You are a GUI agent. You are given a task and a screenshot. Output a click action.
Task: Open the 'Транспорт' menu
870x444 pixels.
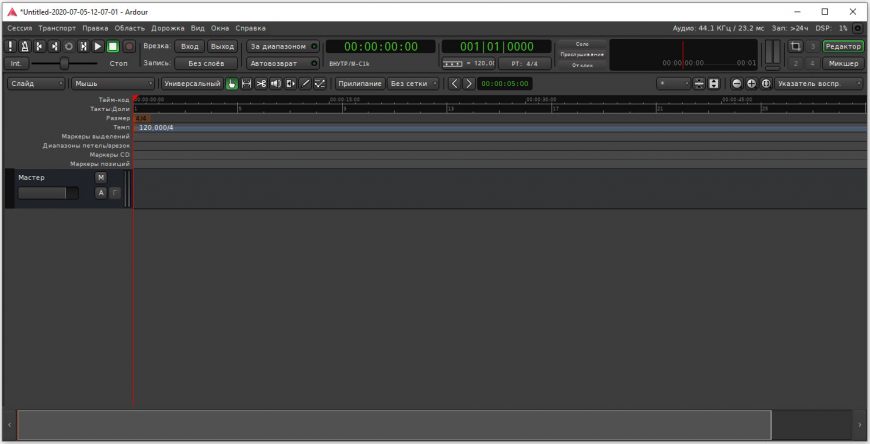[56, 28]
